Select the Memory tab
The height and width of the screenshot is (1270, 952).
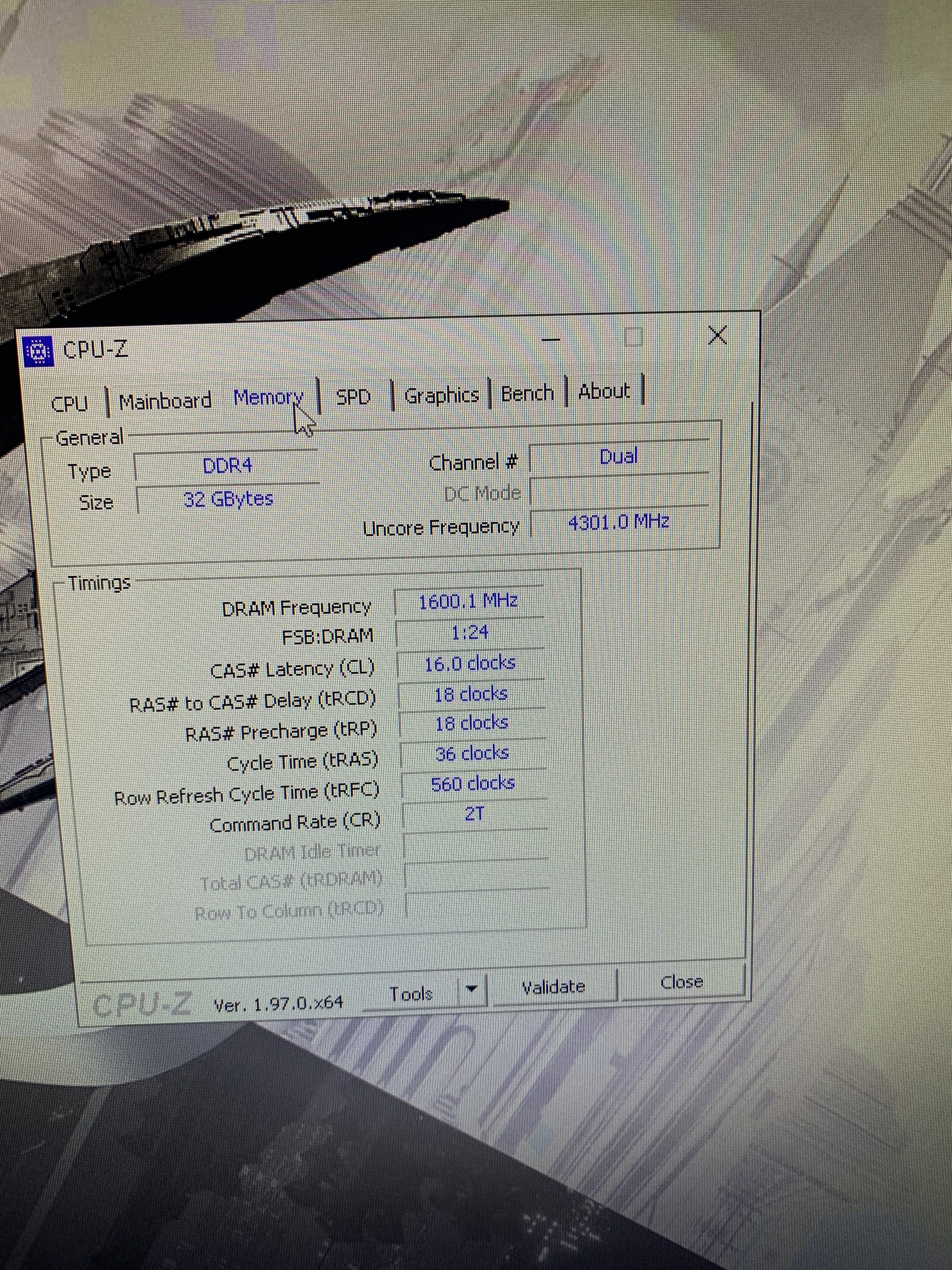click(x=269, y=397)
